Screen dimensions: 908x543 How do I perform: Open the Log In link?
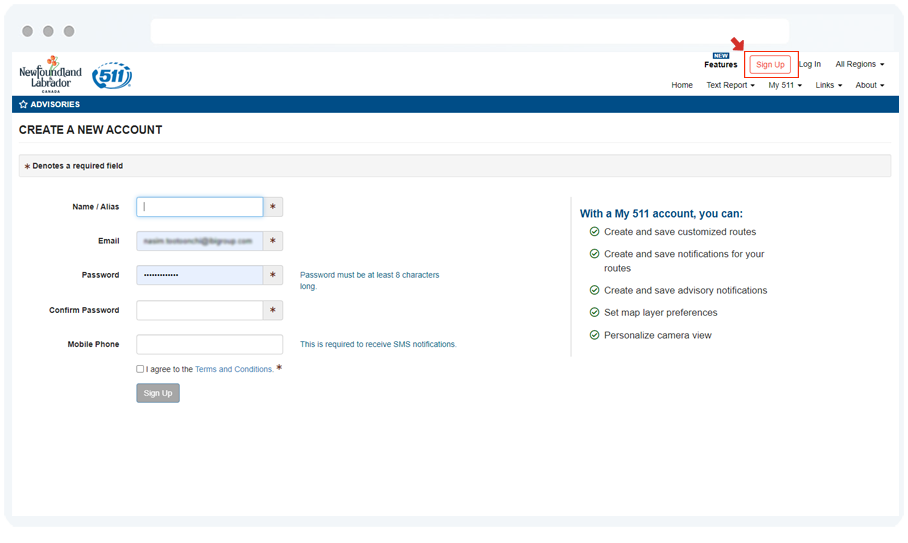pyautogui.click(x=810, y=64)
